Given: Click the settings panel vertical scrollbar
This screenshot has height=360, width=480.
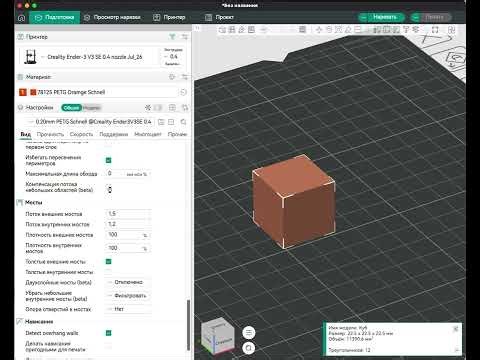Looking at the screenshot, I should pos(188,325).
